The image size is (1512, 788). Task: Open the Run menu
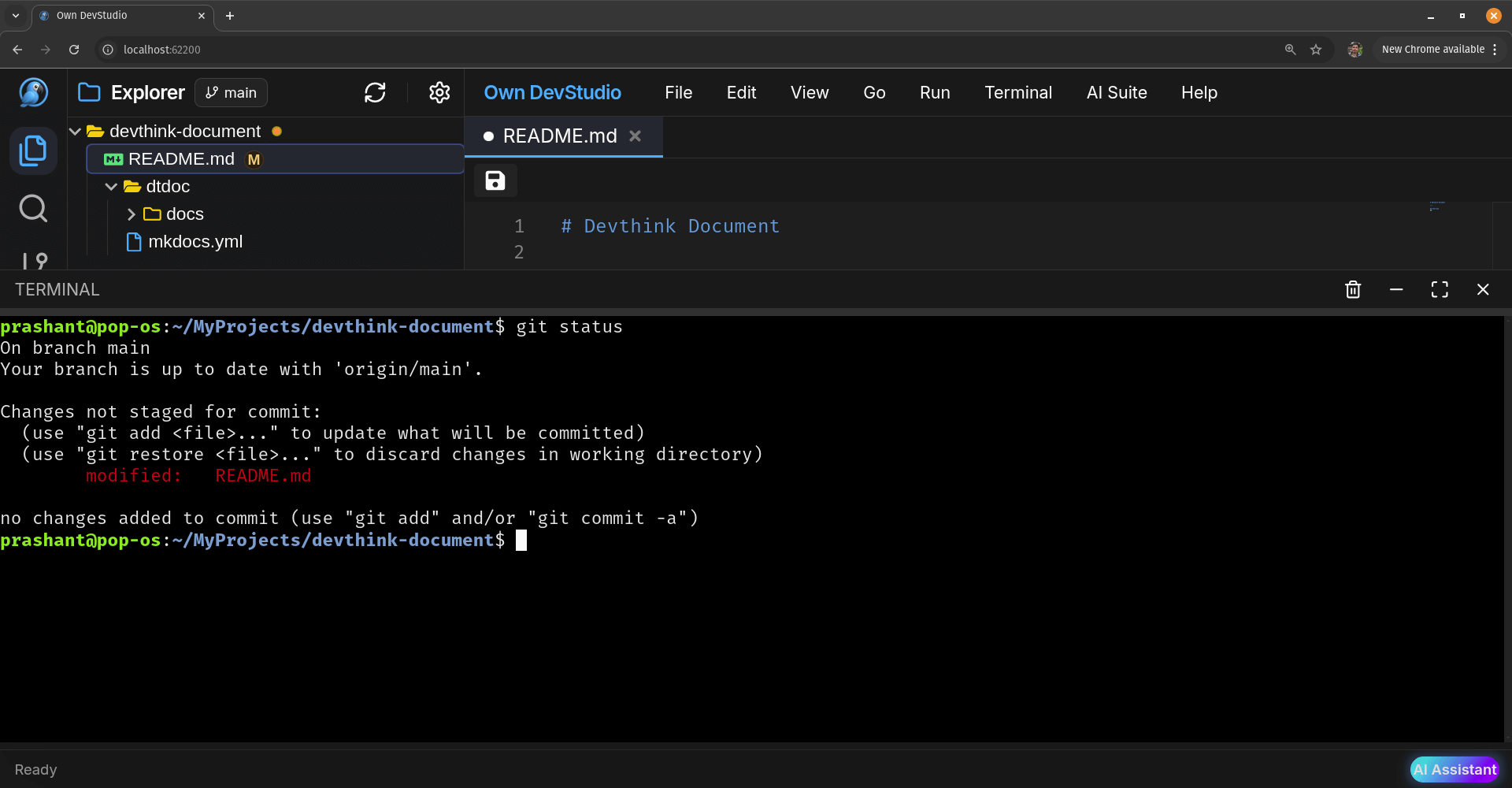[935, 92]
